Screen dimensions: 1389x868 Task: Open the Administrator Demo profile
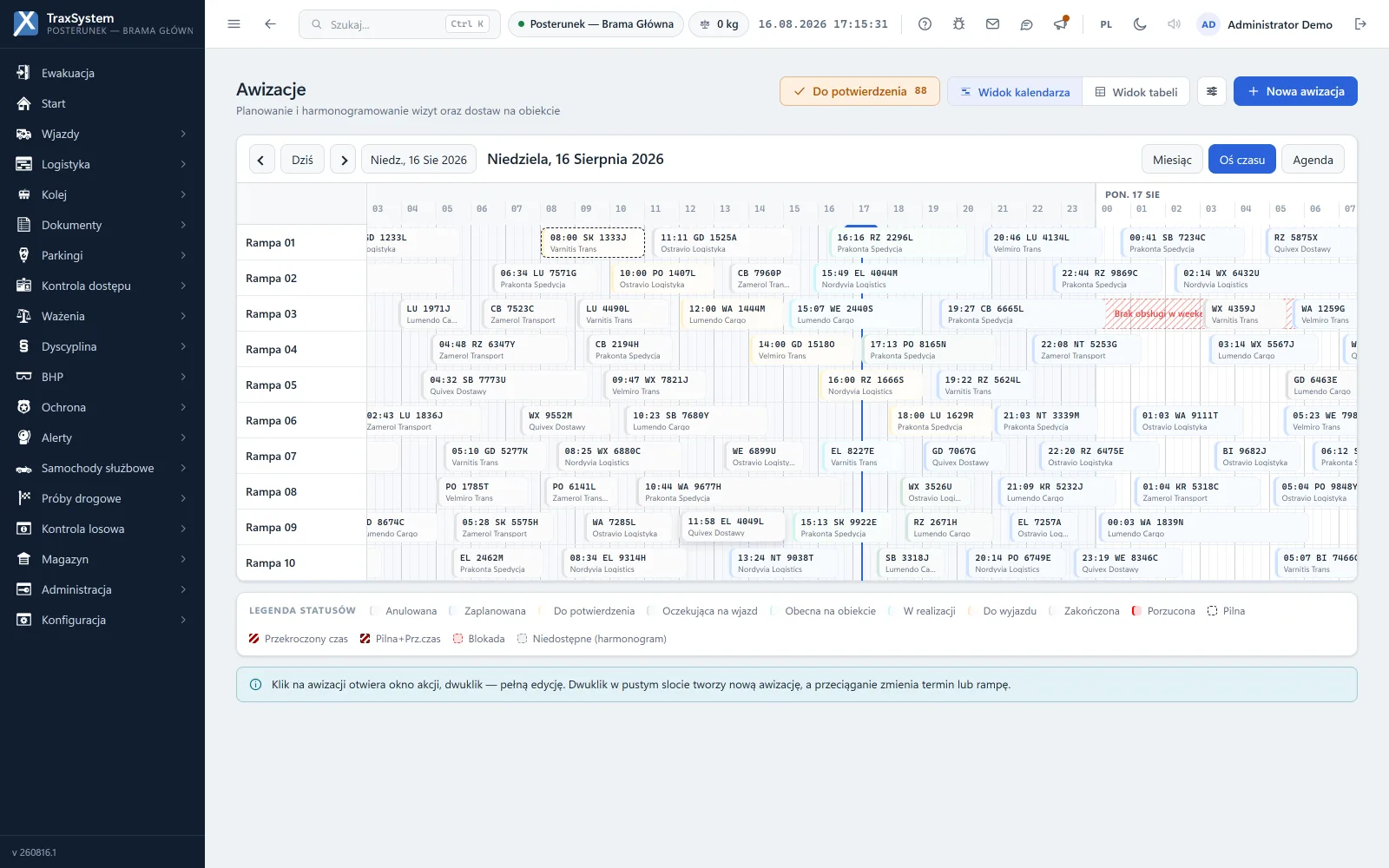click(1266, 24)
